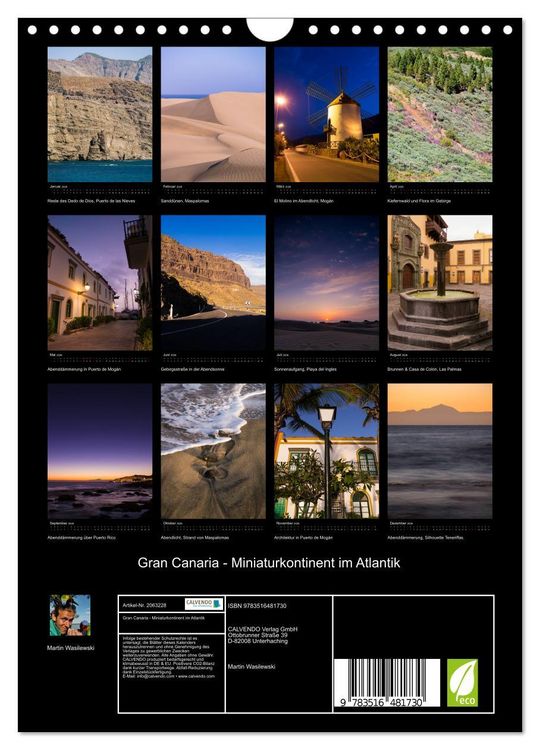Screen dimensions: 540x750
Task: Select small boxed title 'Gran Canaria - Miniaturkontinent im Atlantik'
Action: [x=164, y=618]
